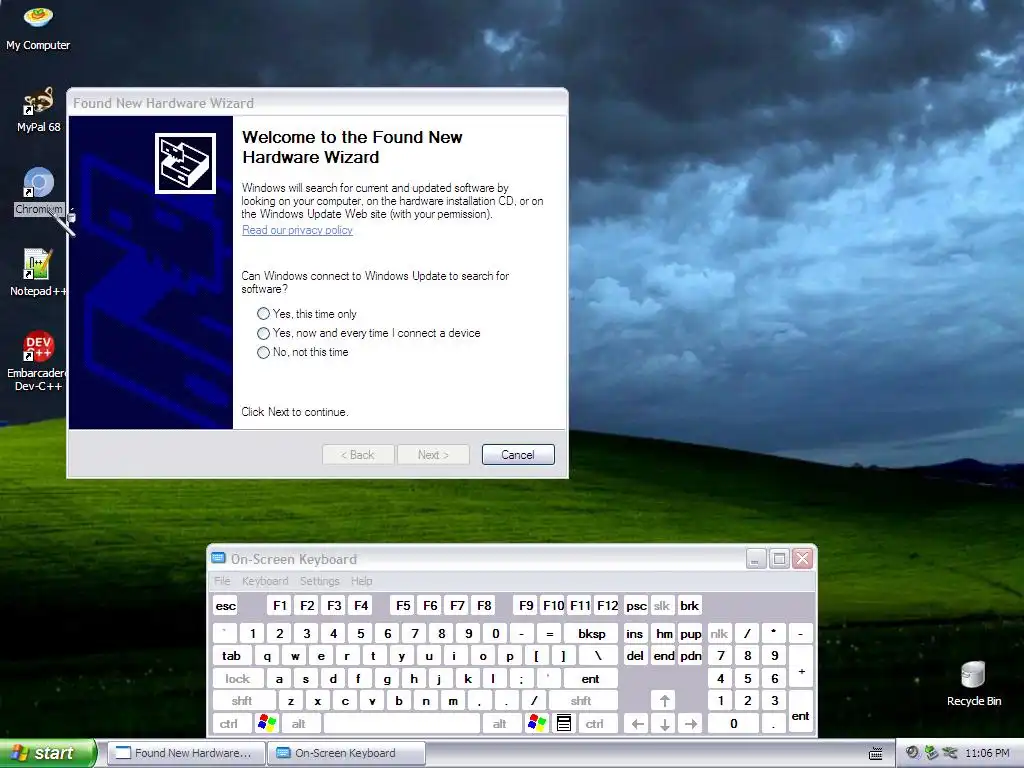
Task: Select the Notepad++ desktop icon
Action: pyautogui.click(x=38, y=272)
